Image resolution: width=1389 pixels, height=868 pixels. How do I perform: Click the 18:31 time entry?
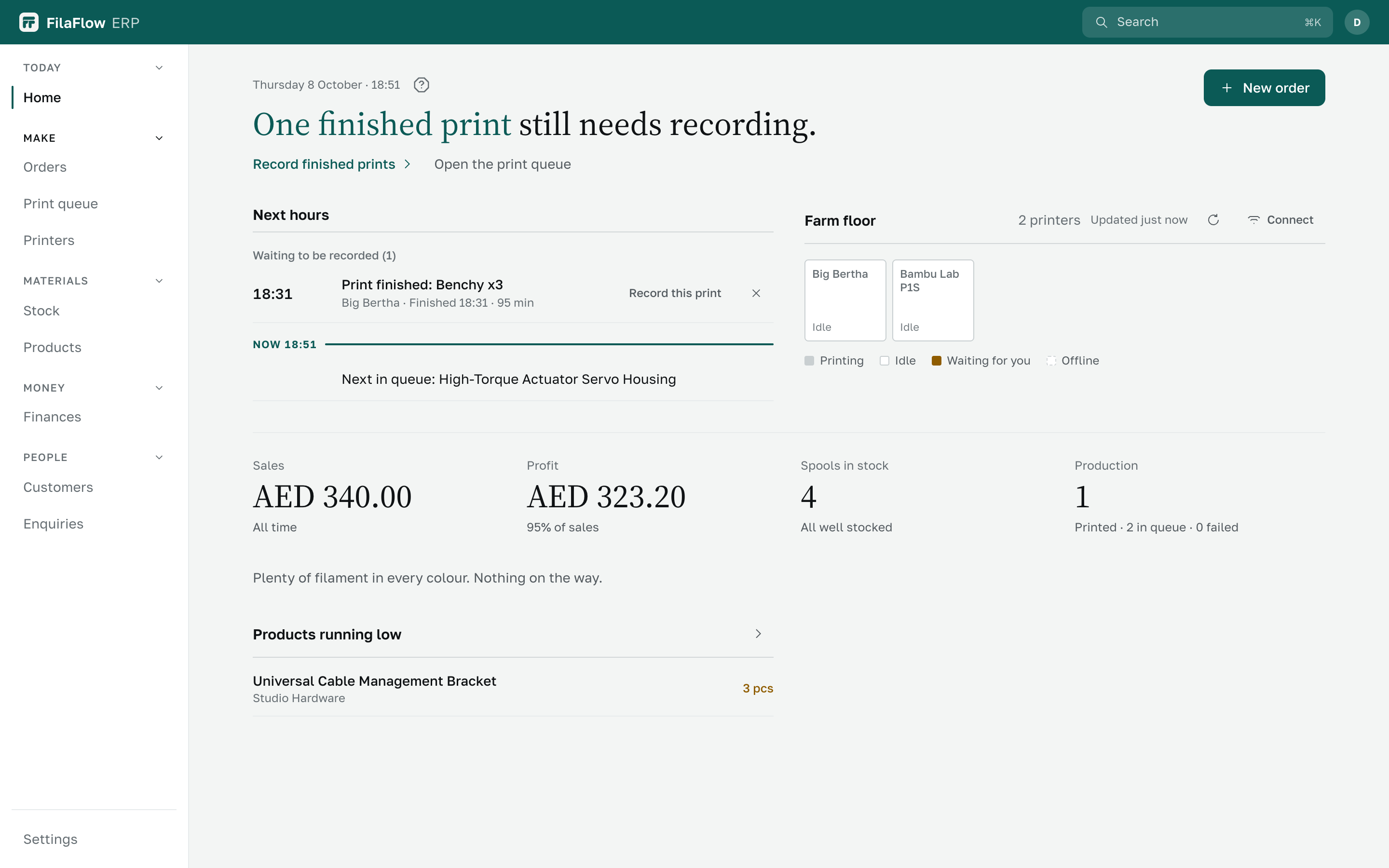[x=272, y=294]
